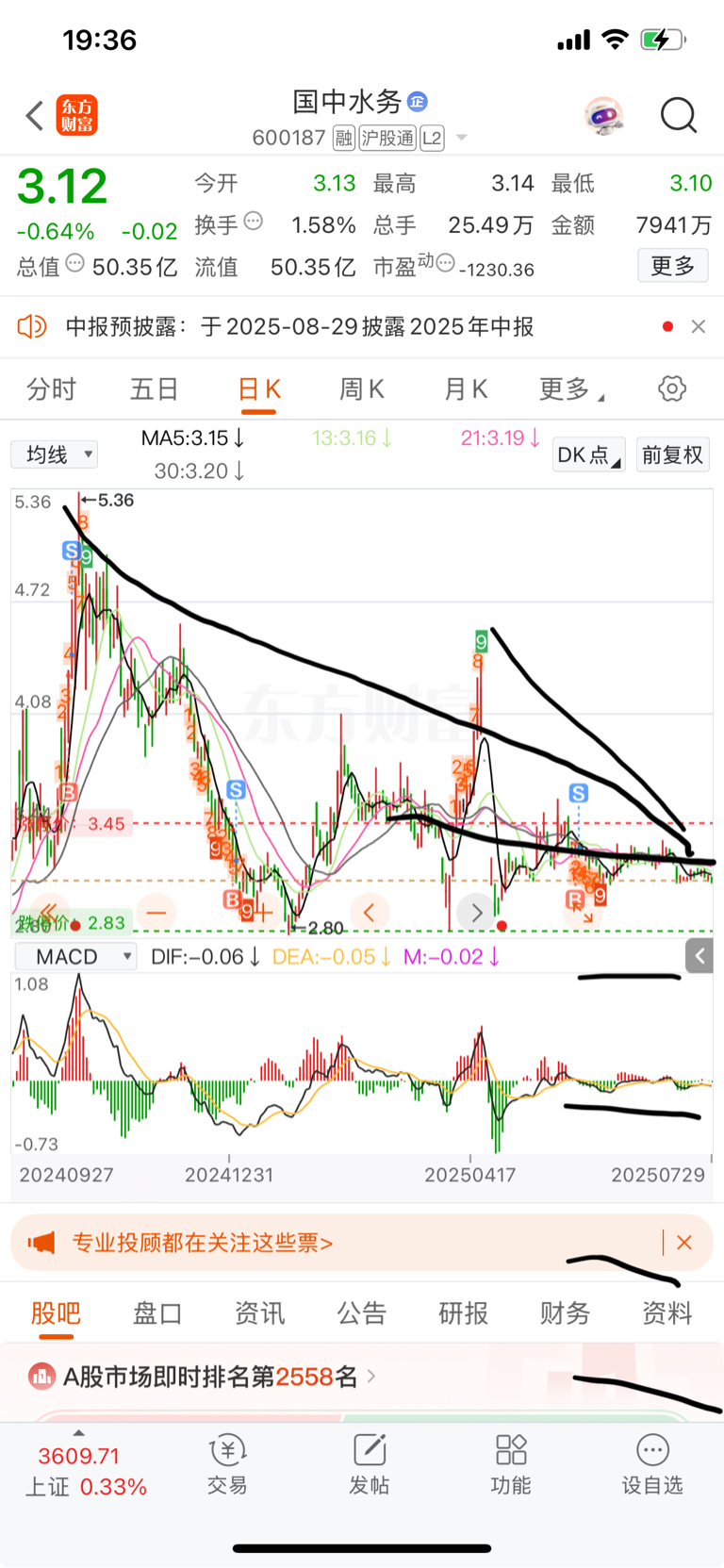The height and width of the screenshot is (1568, 724).
Task: Switch to 公告 tab
Action: point(362,1312)
